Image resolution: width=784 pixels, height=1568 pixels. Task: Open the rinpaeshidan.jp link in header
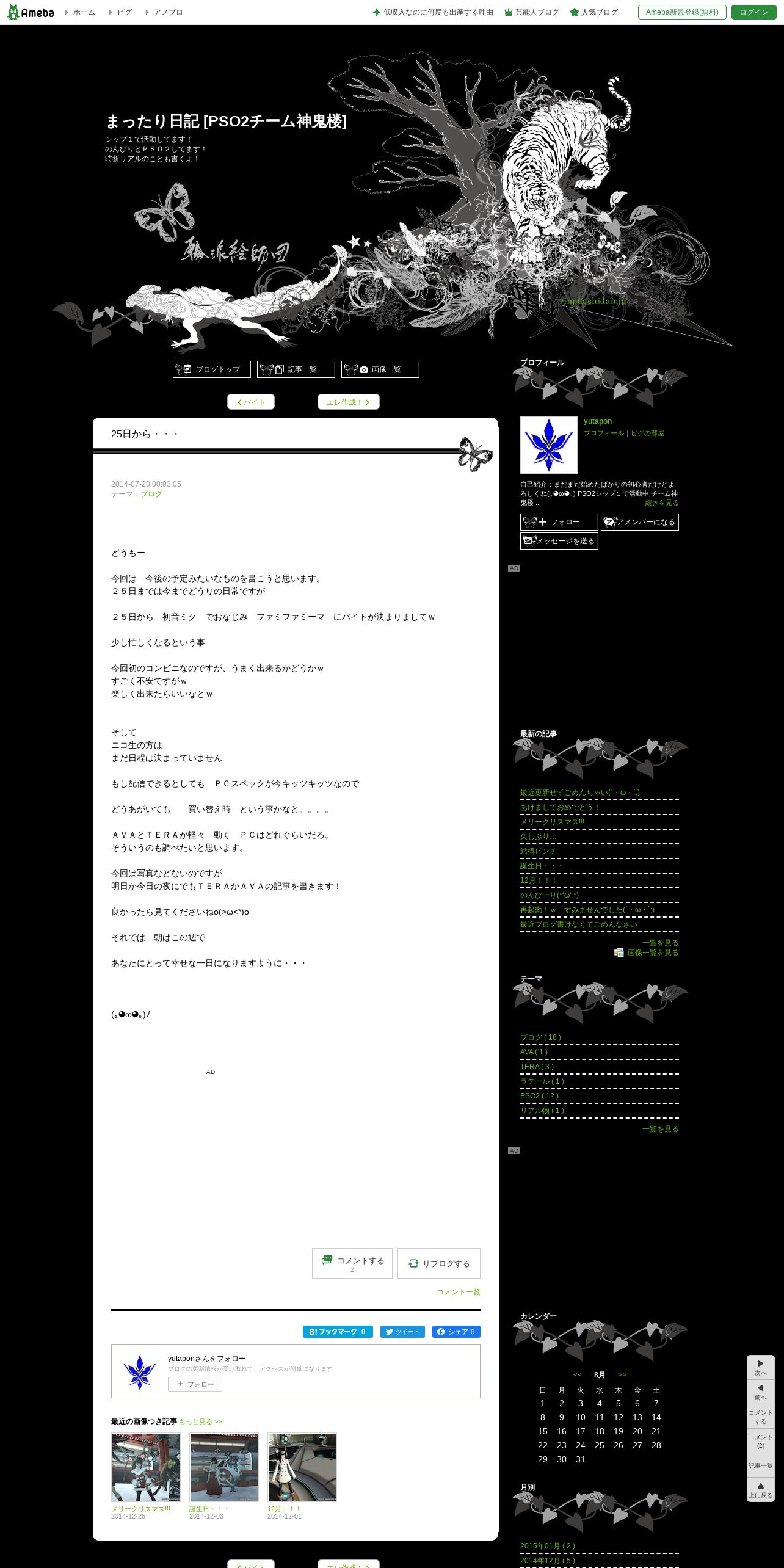(592, 301)
